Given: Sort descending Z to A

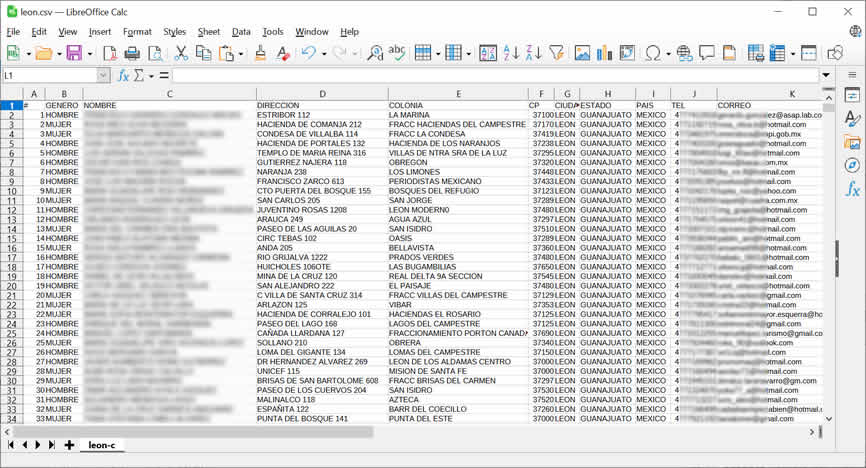Looking at the screenshot, I should [x=534, y=53].
